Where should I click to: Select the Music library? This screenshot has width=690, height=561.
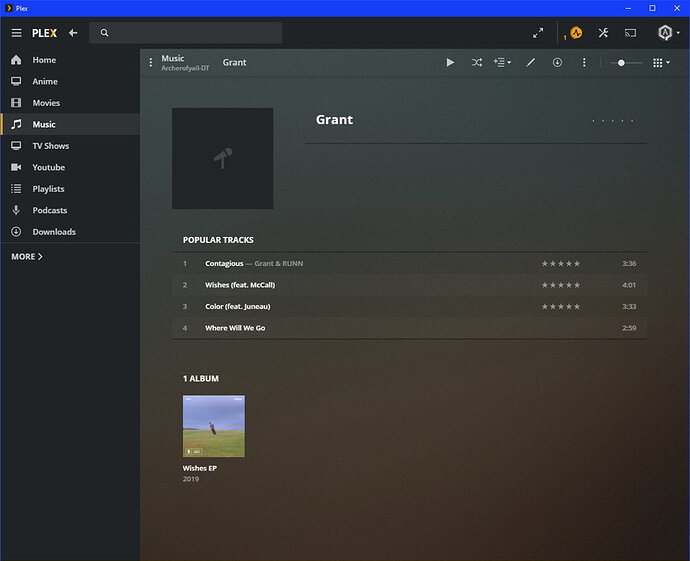pos(70,125)
